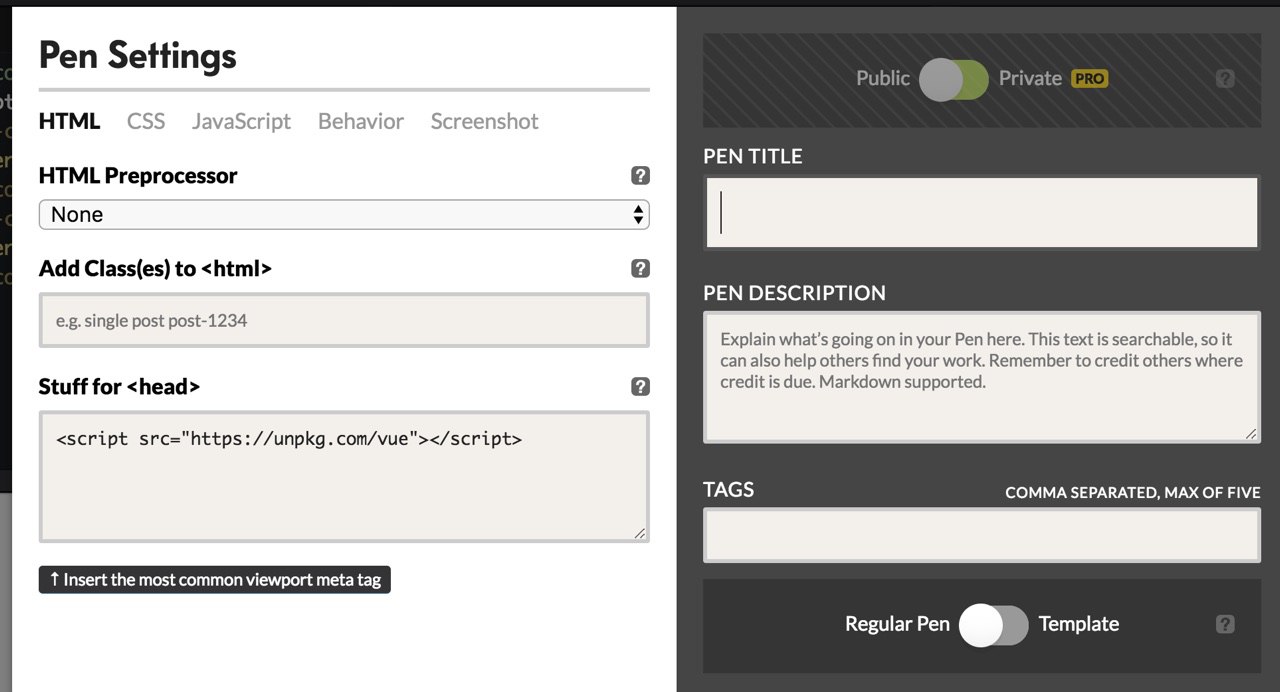Click inside the Stuff for head textarea
Viewport: 1280px width, 692px height.
(x=344, y=477)
